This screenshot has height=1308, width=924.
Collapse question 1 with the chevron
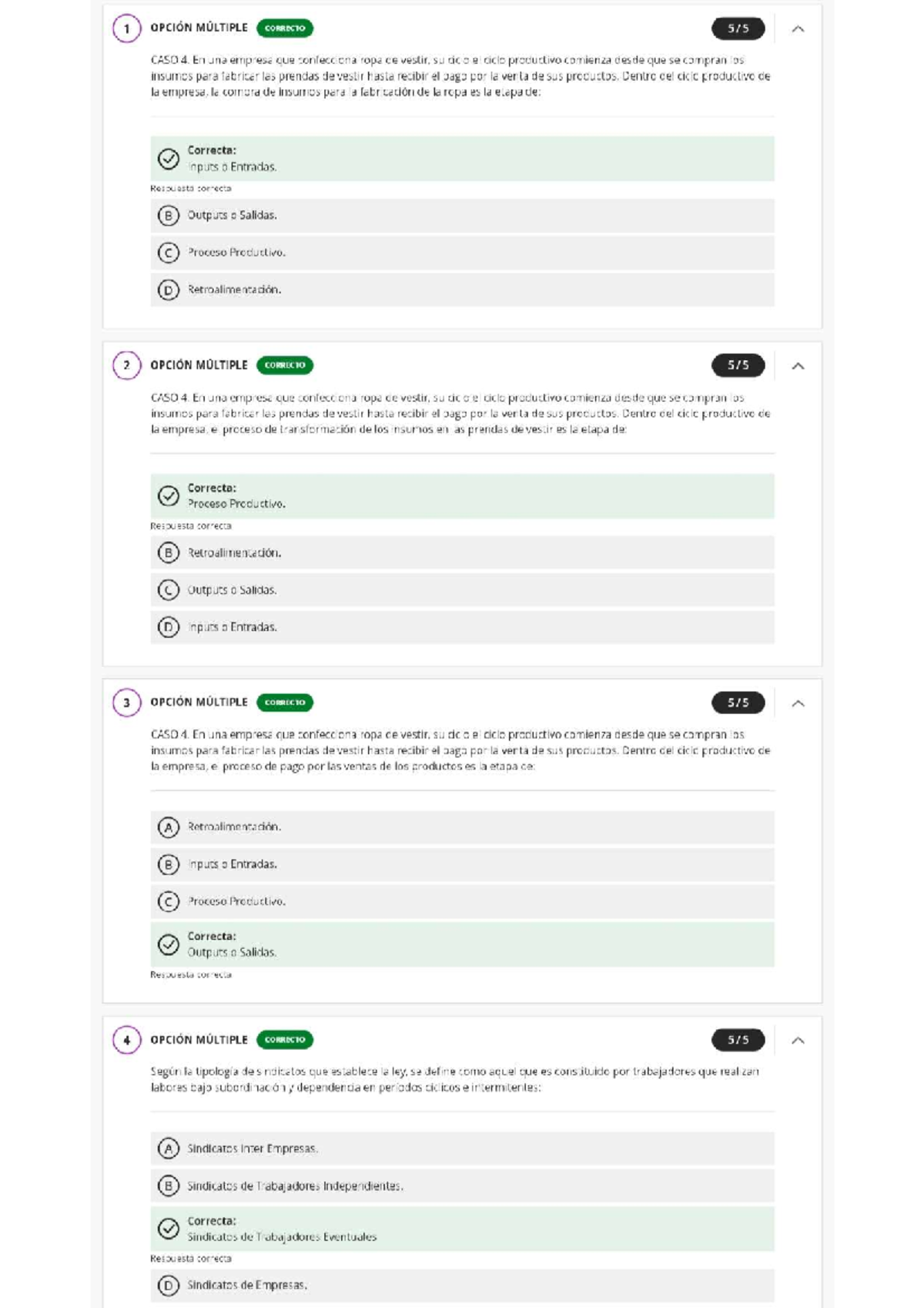pos(798,29)
